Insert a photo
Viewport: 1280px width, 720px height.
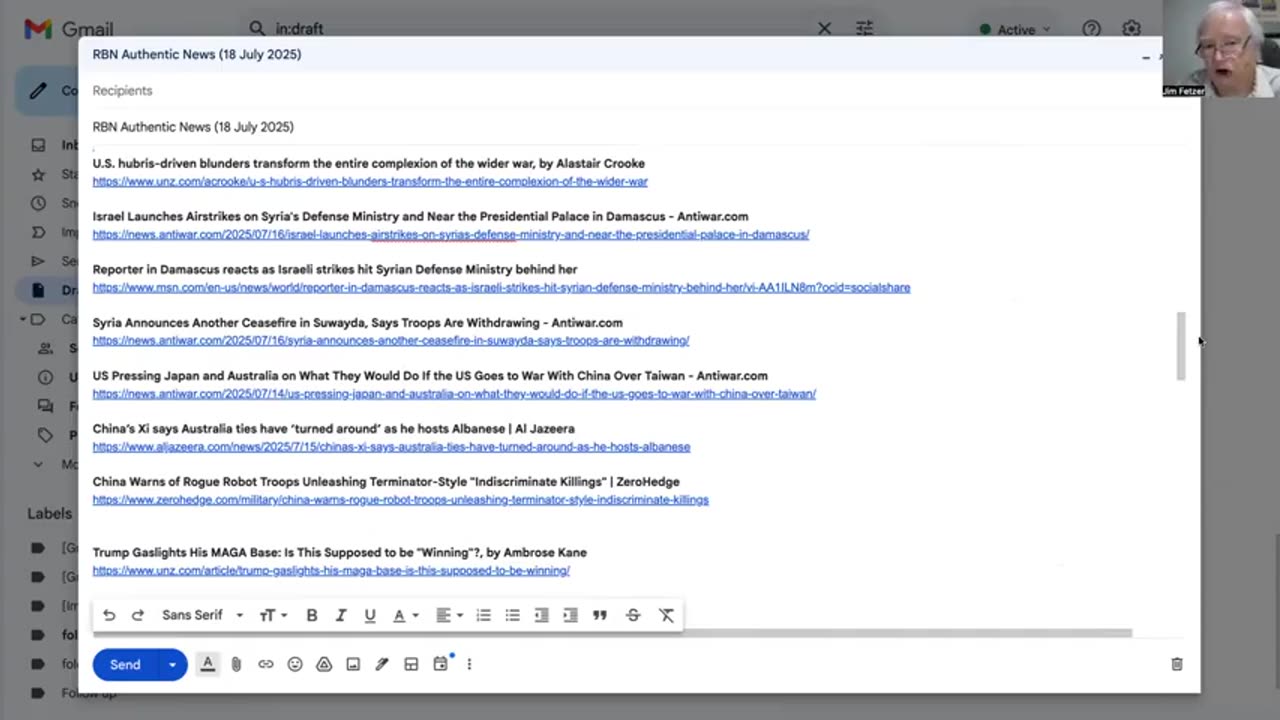coord(353,664)
